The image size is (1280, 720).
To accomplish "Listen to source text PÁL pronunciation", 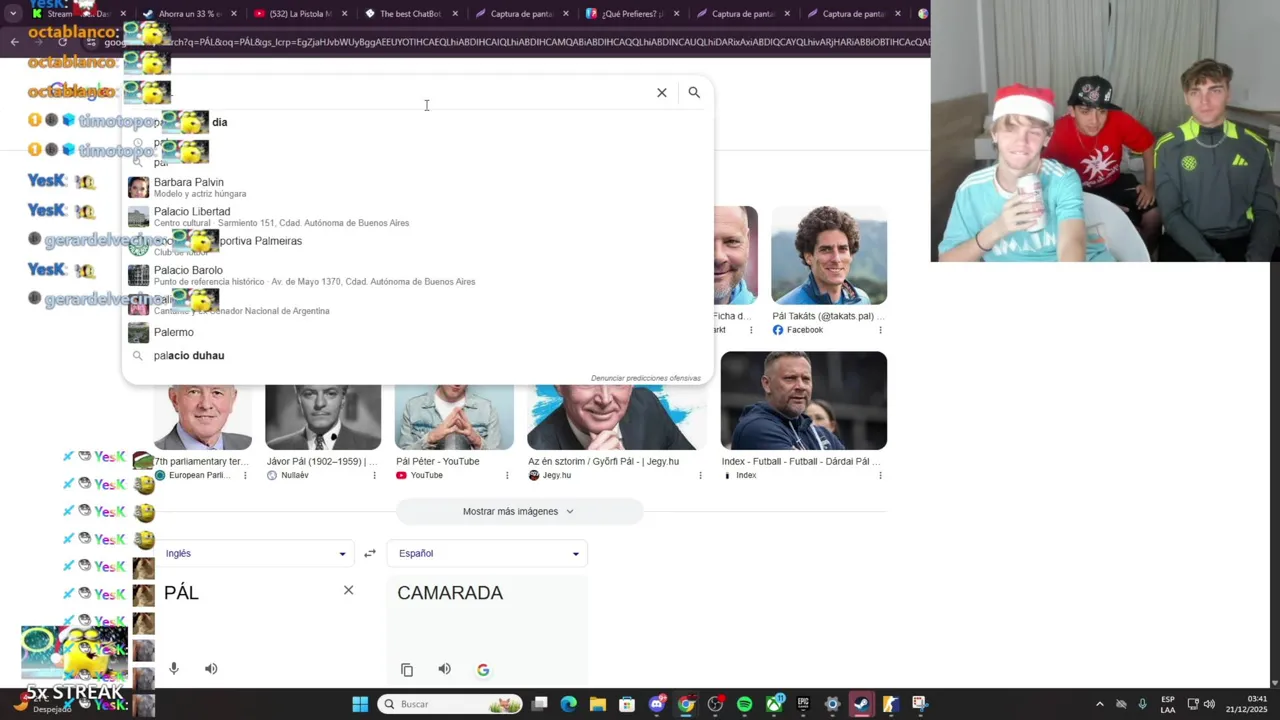I will coord(211,669).
